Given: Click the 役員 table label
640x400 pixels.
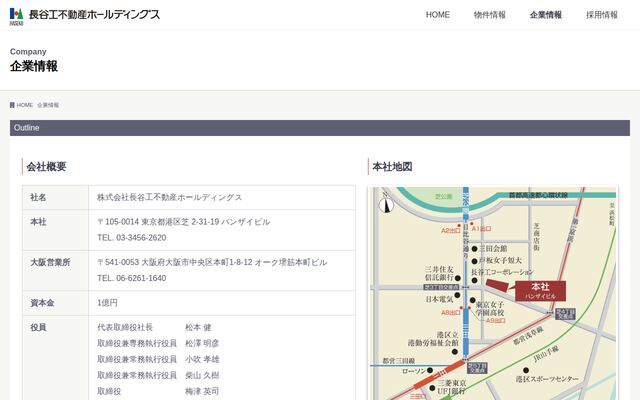Looking at the screenshot, I should 38,327.
